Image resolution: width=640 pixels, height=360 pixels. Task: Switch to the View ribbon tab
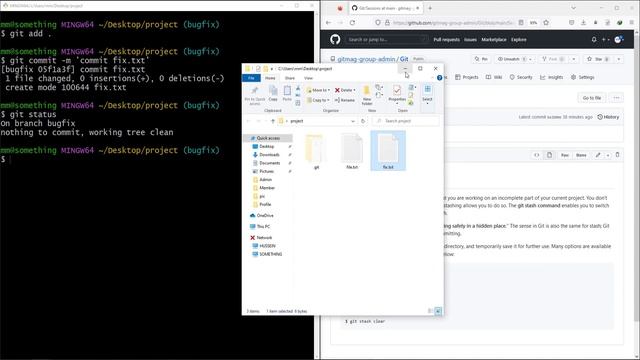click(309, 78)
